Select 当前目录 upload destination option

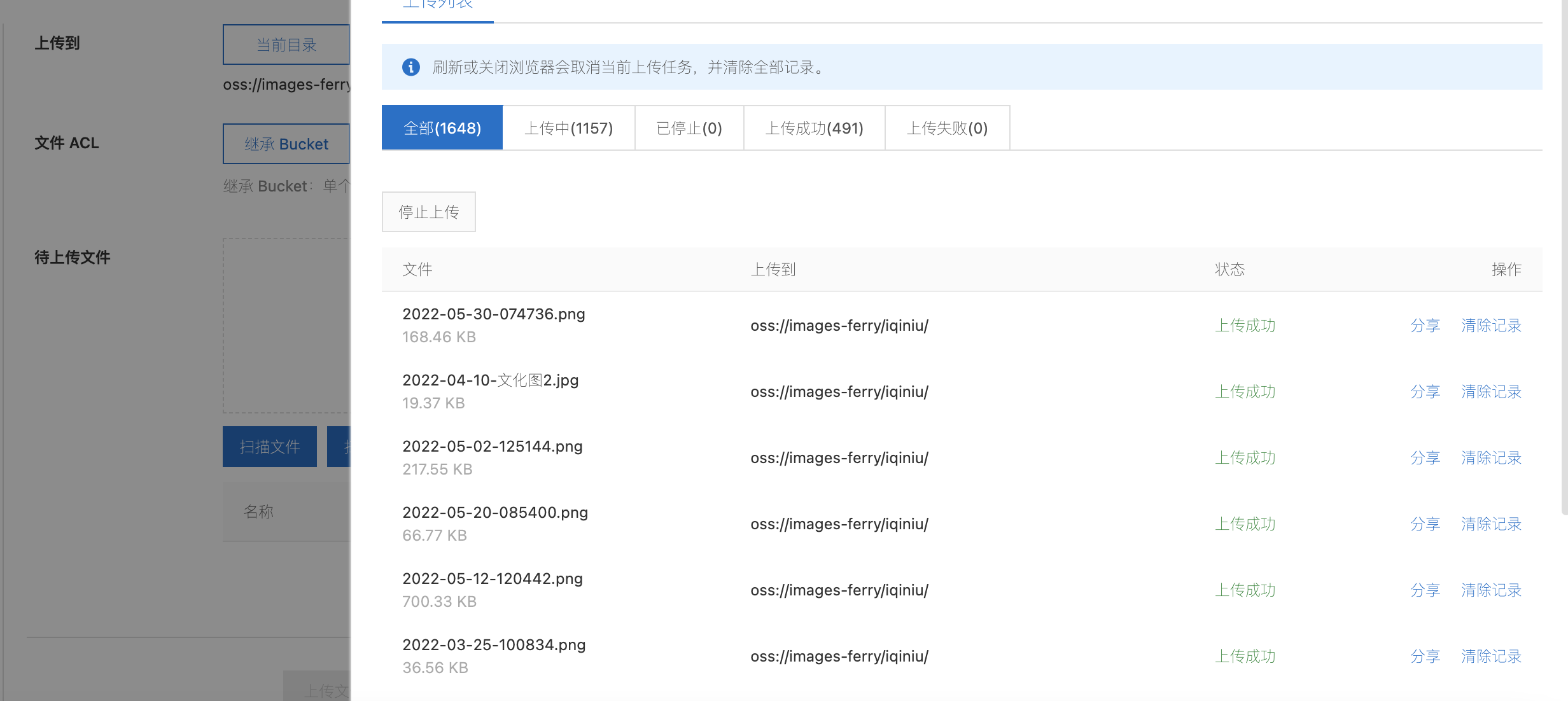(x=286, y=45)
